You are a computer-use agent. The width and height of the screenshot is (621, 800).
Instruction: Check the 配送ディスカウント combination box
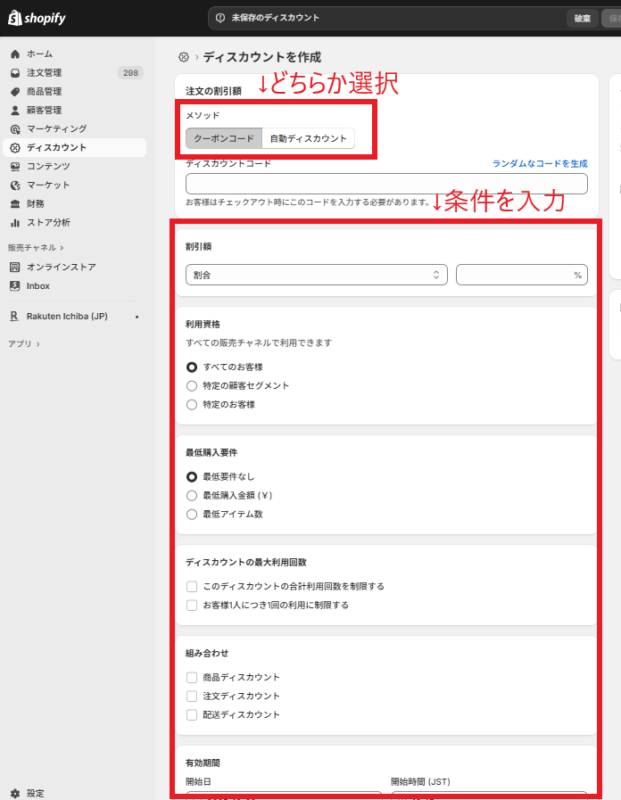coord(192,715)
